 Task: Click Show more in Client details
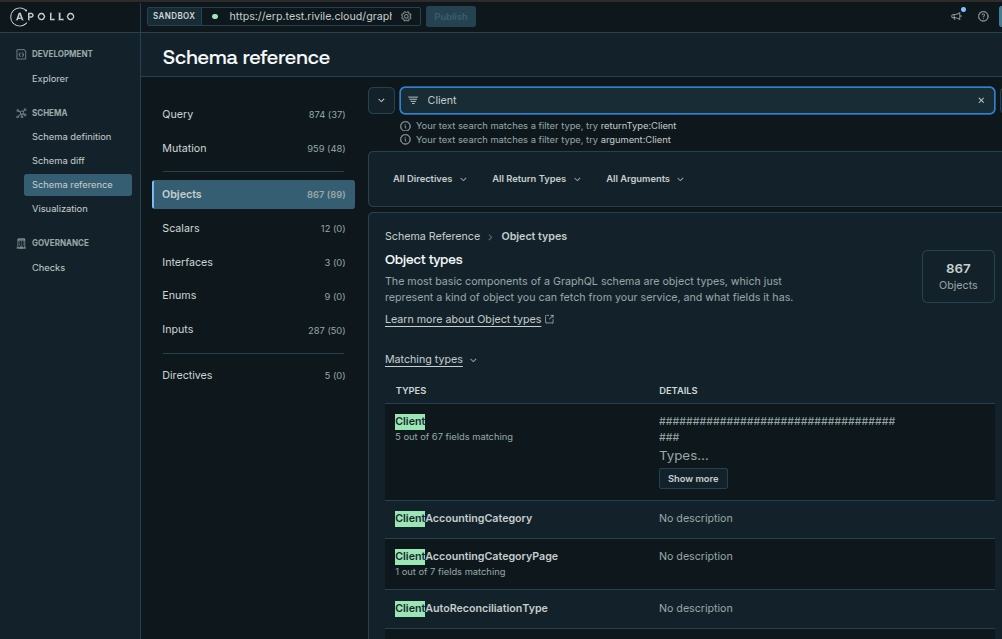693,479
